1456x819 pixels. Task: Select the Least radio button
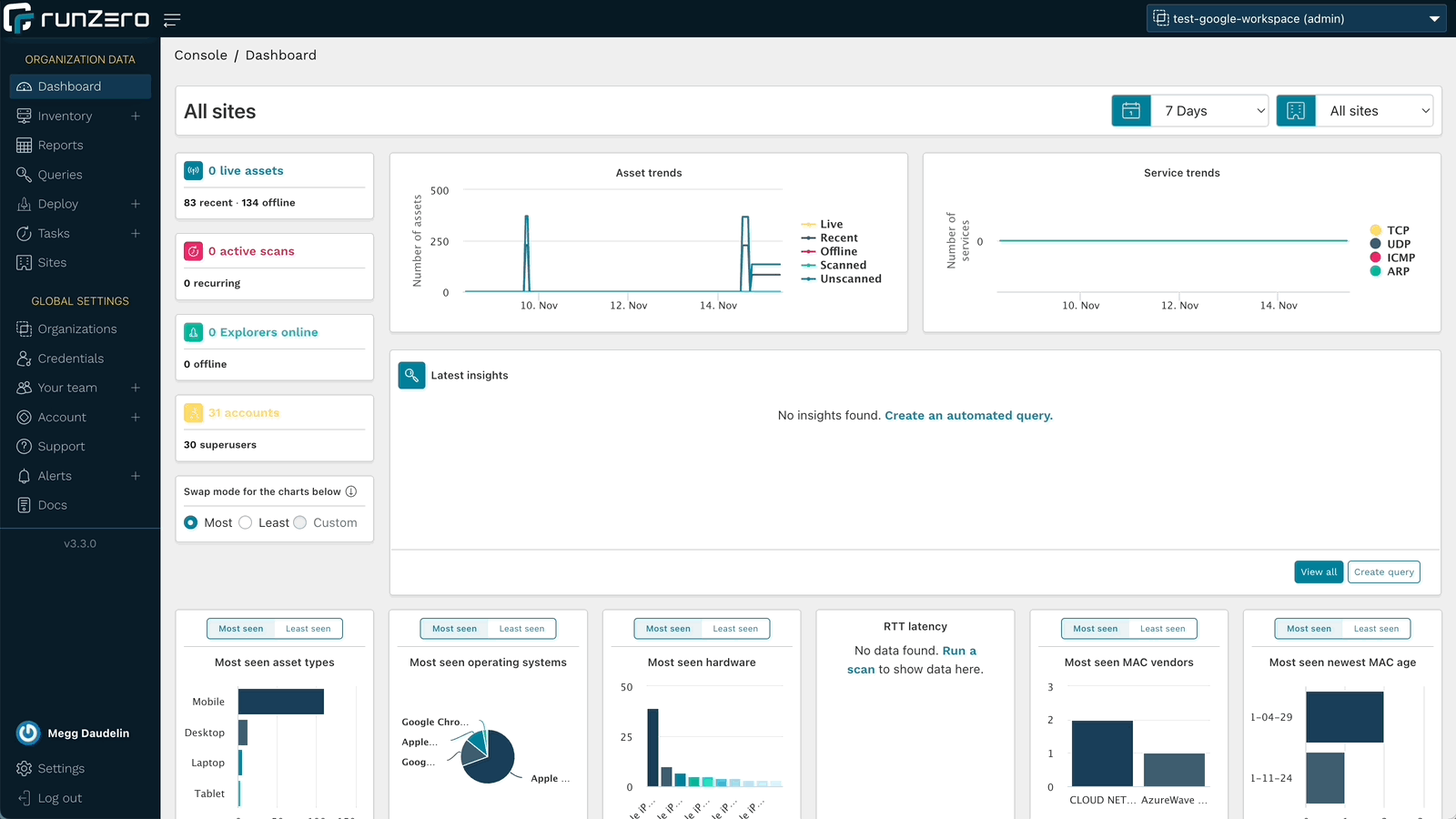click(x=246, y=522)
